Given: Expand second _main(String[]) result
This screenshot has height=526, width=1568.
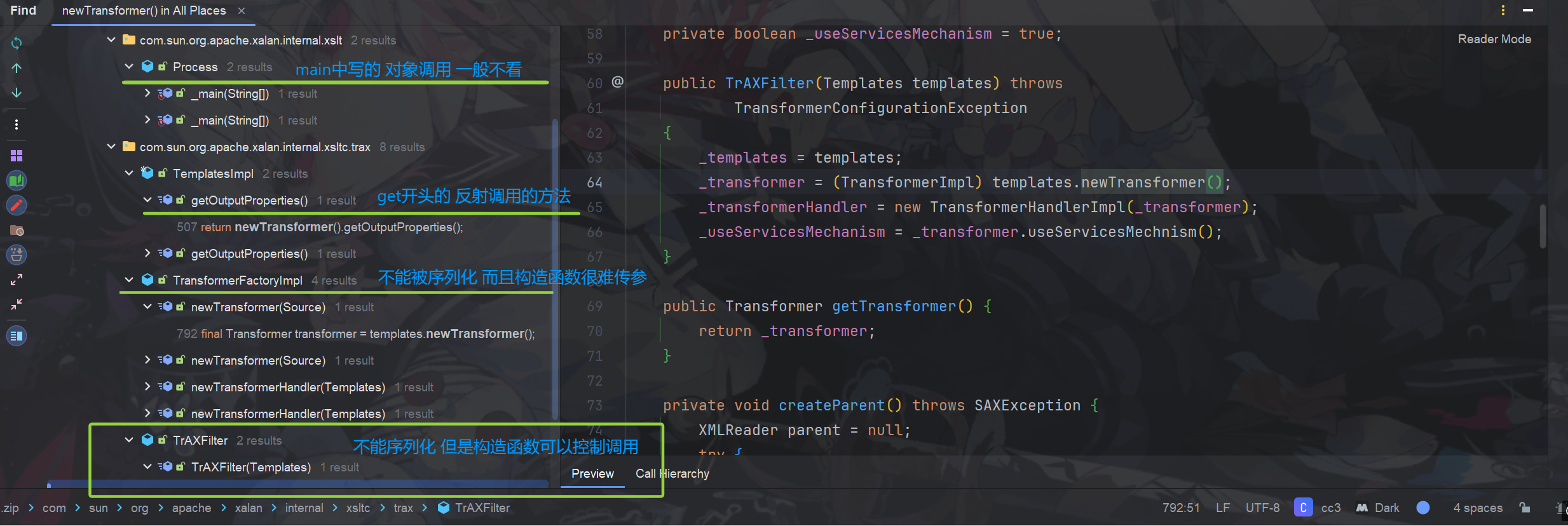Looking at the screenshot, I should [147, 120].
